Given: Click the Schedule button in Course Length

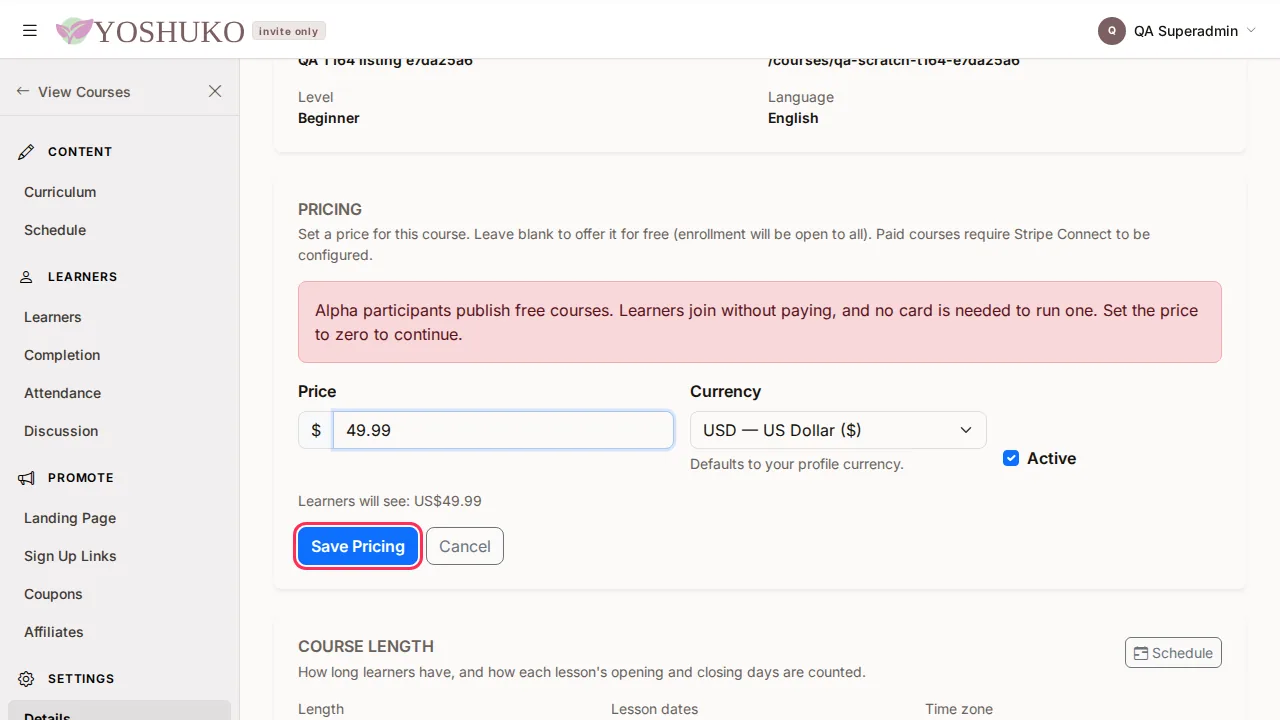Looking at the screenshot, I should coord(1173,653).
